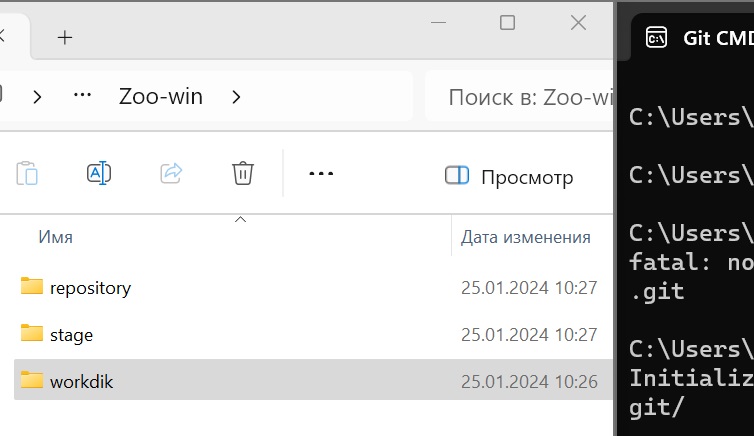Open the toolbar three-dots See more menu
The image size is (754, 436).
click(321, 174)
